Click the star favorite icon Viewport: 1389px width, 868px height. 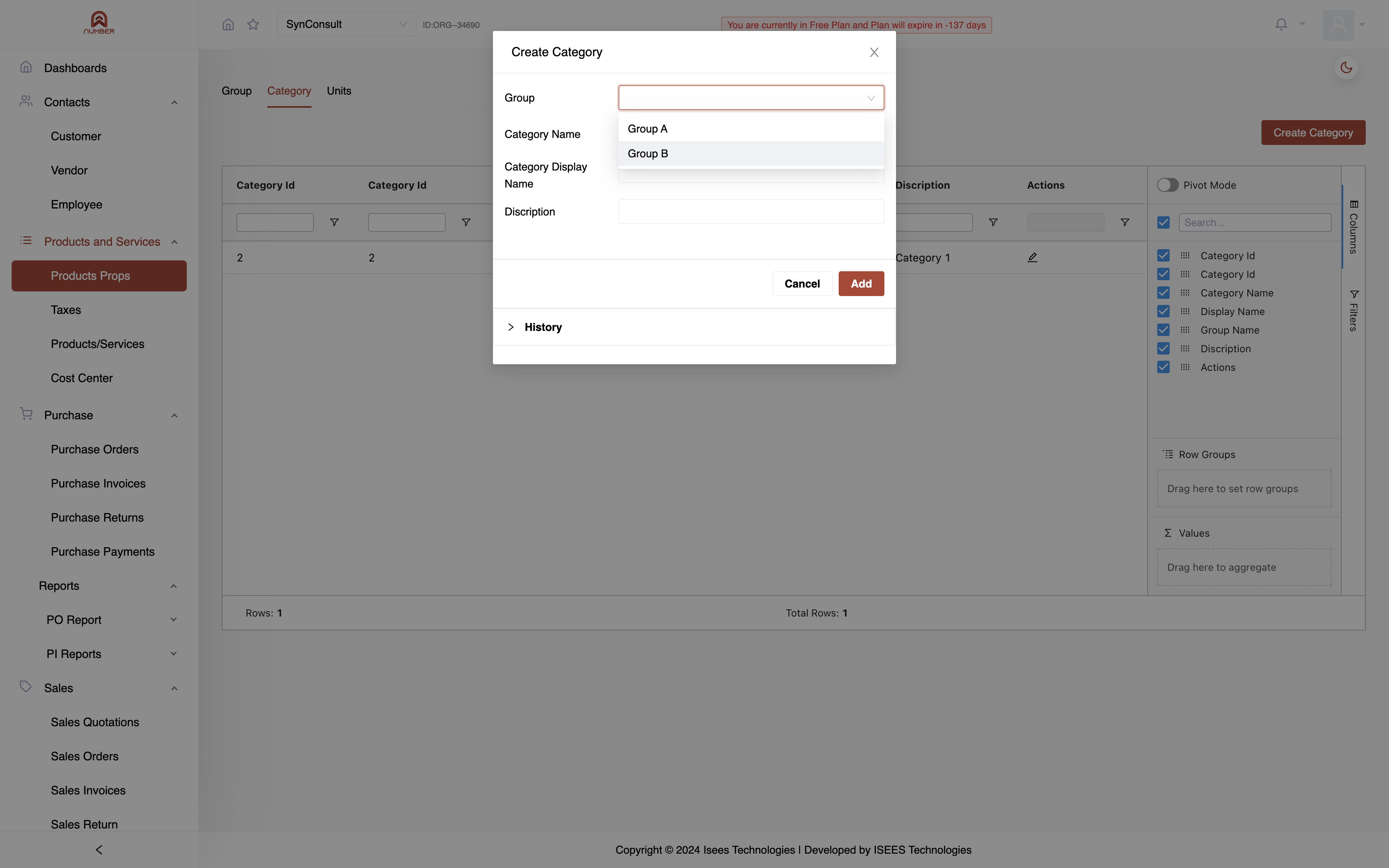pos(253,25)
